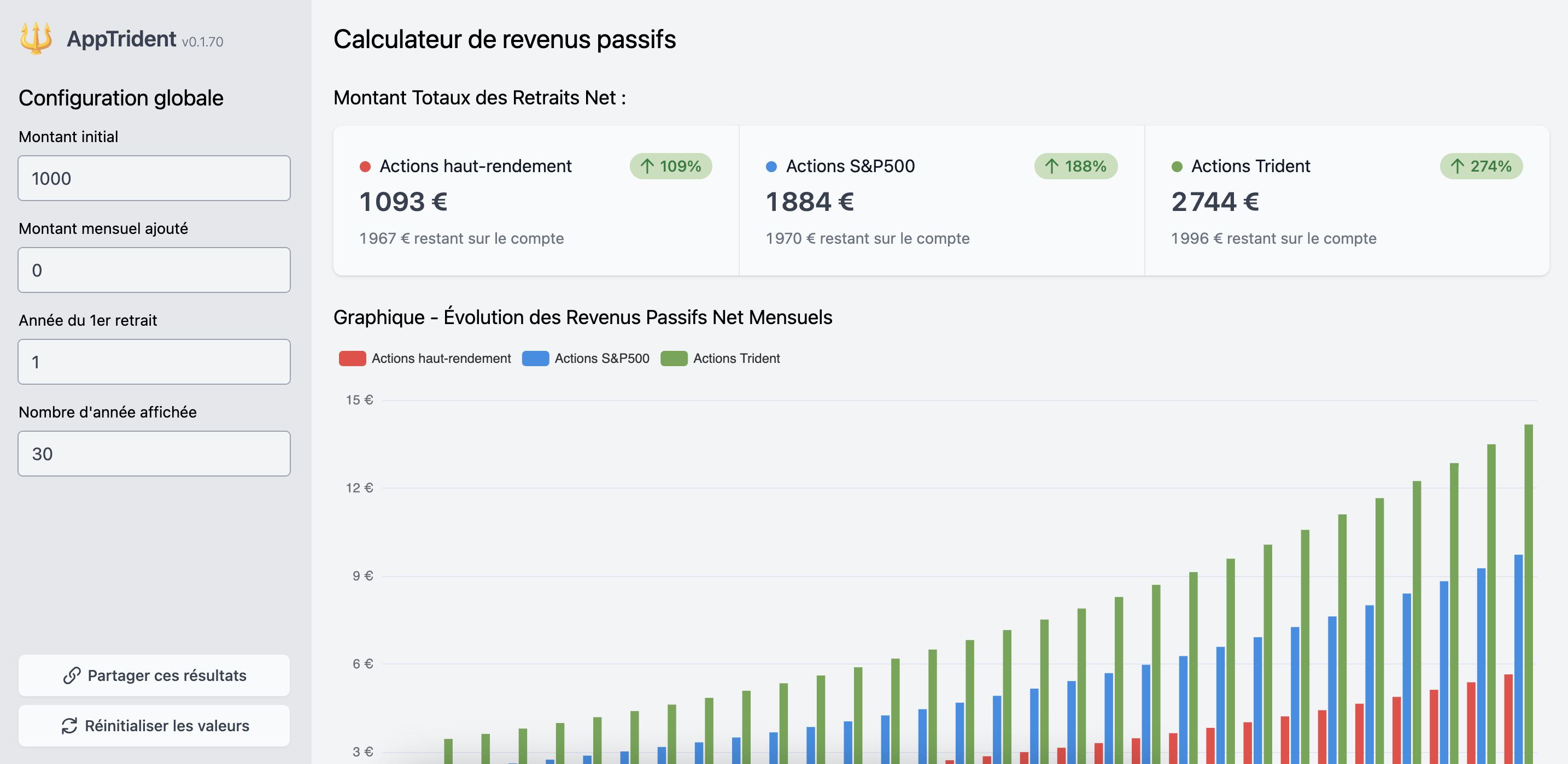Click "1 996 € restant sur le compte"

point(1274,238)
